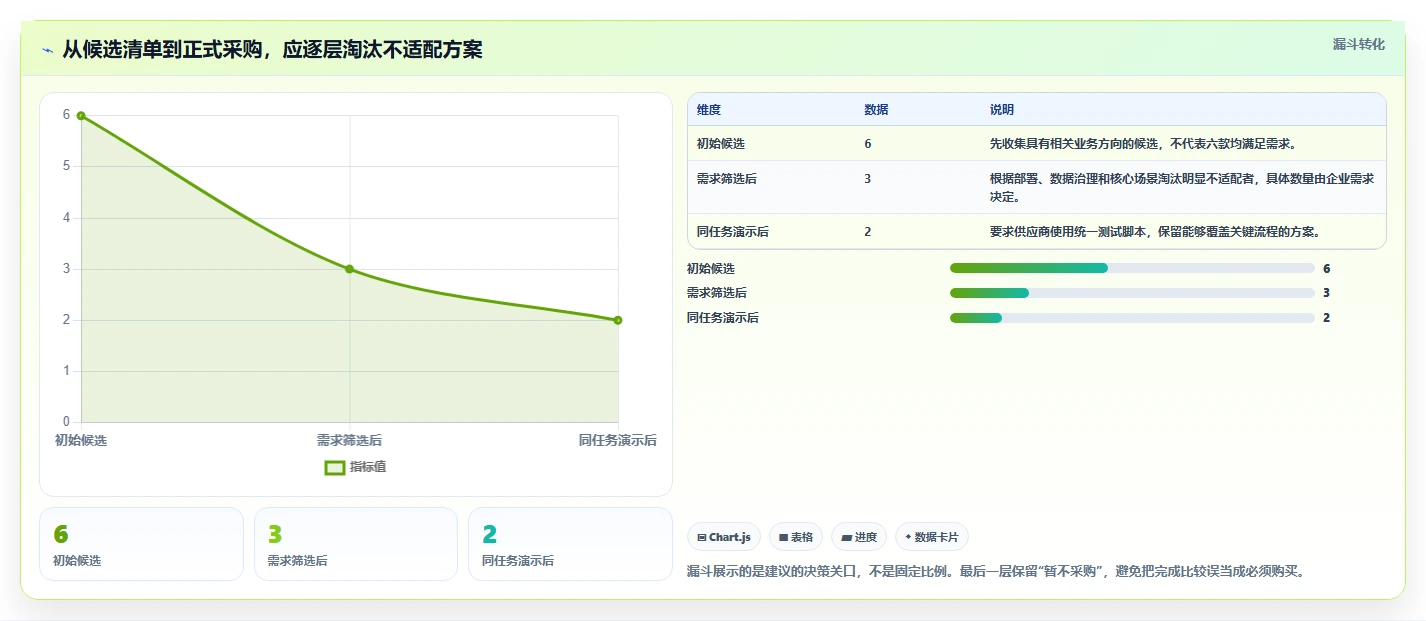Click the chart data point at 需求筛选后
1426x621 pixels.
click(349, 269)
